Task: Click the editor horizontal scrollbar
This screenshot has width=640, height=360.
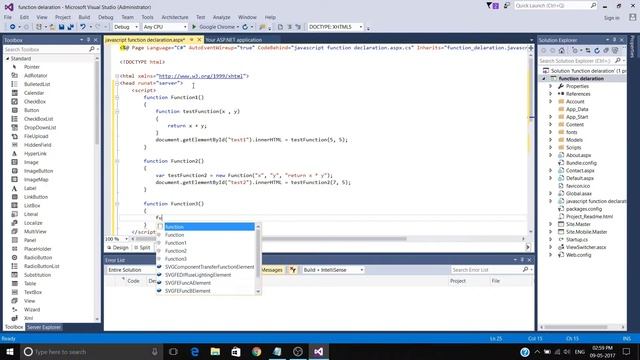Action: [328, 239]
